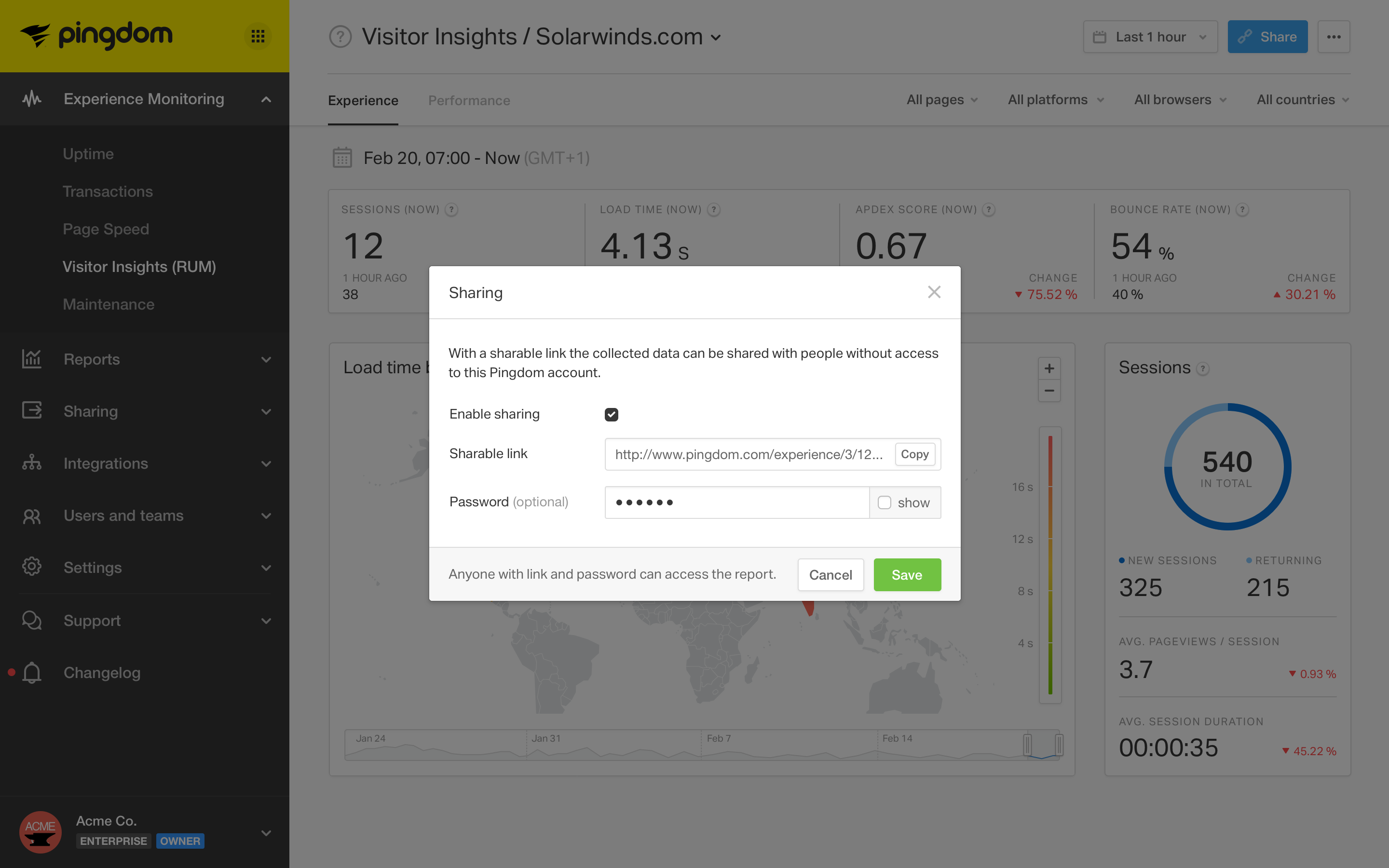Open Visitor Insights (RUM)
Image resolution: width=1389 pixels, height=868 pixels.
click(139, 266)
